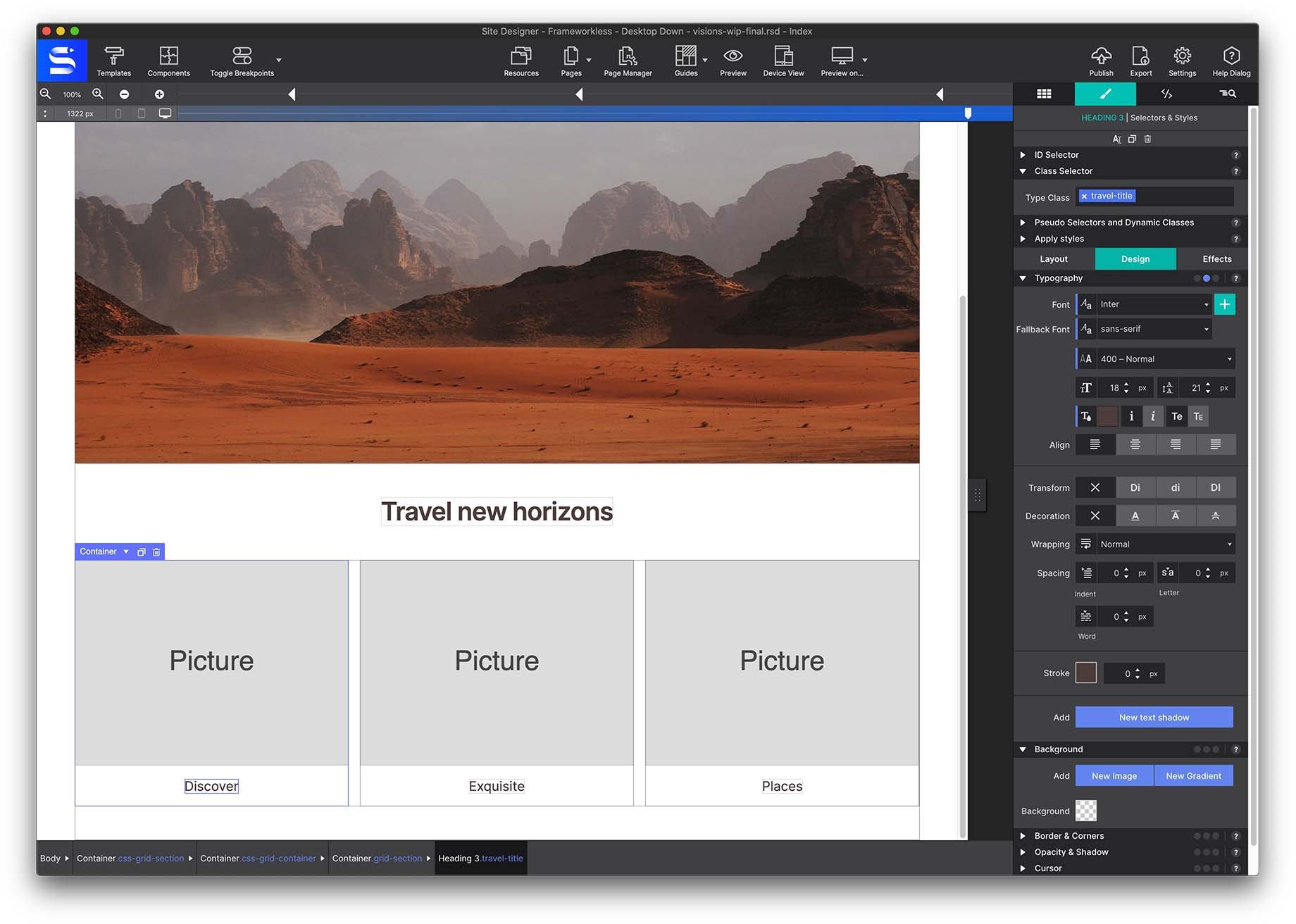The height and width of the screenshot is (924, 1296).
Task: Select the Travel new horizons heading
Action: [x=497, y=511]
